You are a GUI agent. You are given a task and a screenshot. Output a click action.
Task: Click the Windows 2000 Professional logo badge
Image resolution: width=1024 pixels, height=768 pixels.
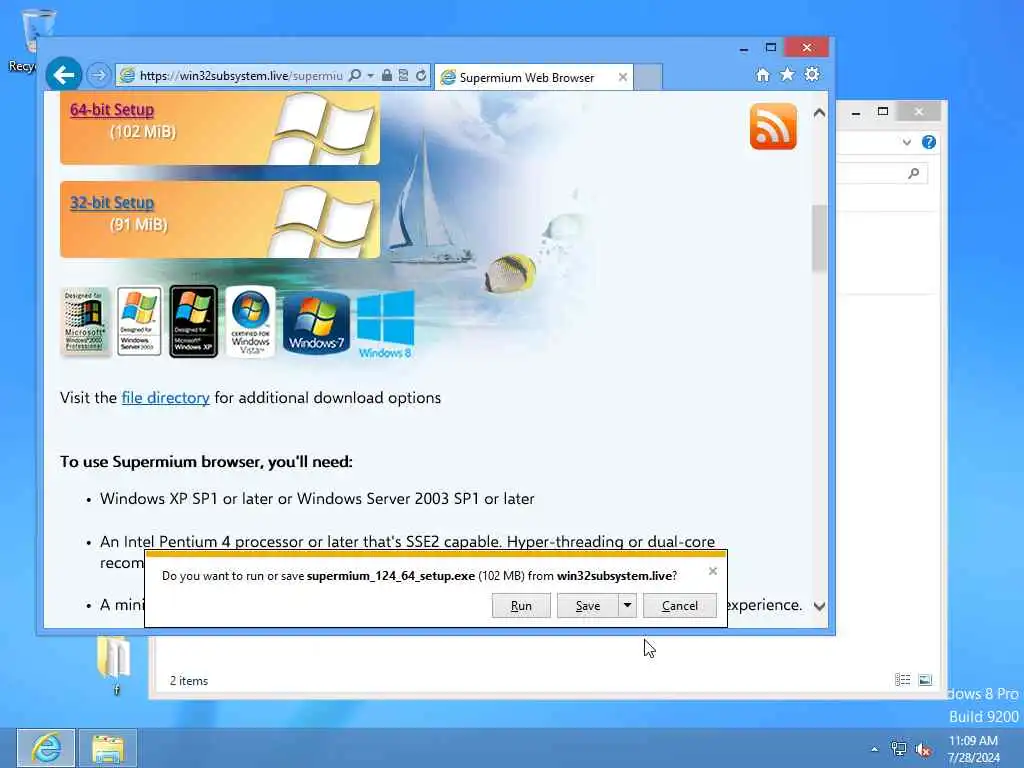[85, 321]
